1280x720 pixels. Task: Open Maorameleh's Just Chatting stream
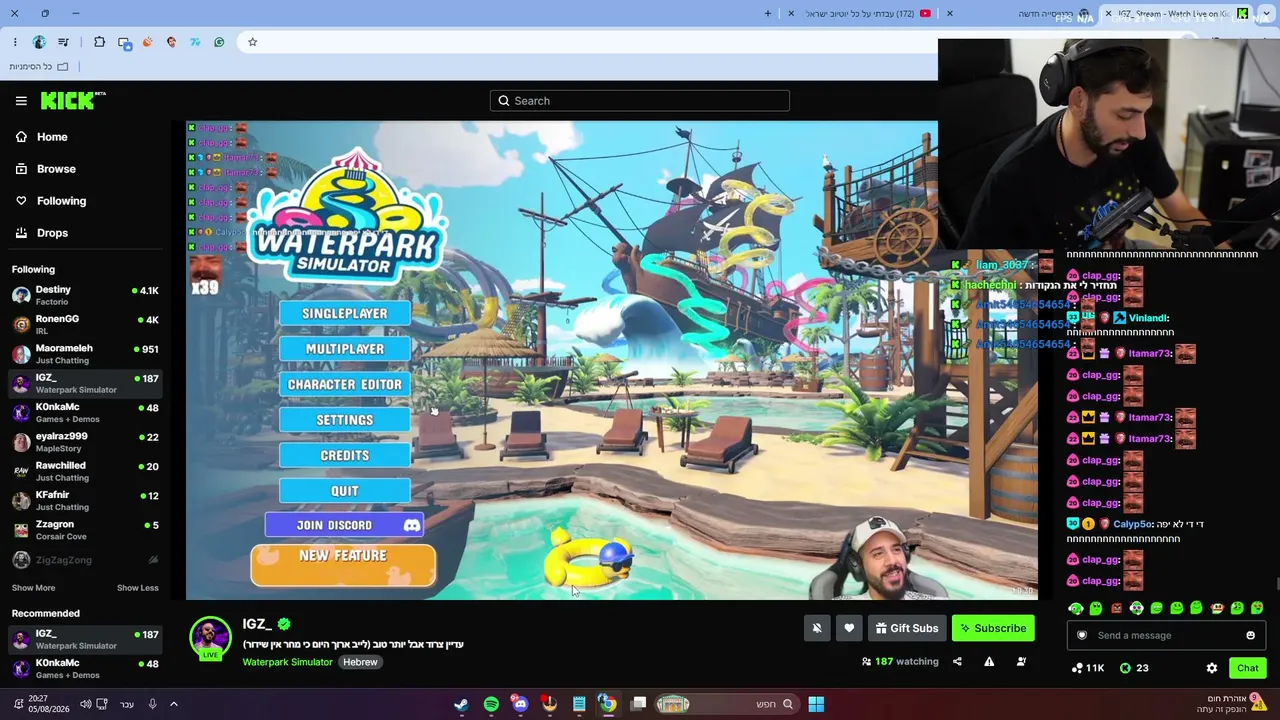85,354
